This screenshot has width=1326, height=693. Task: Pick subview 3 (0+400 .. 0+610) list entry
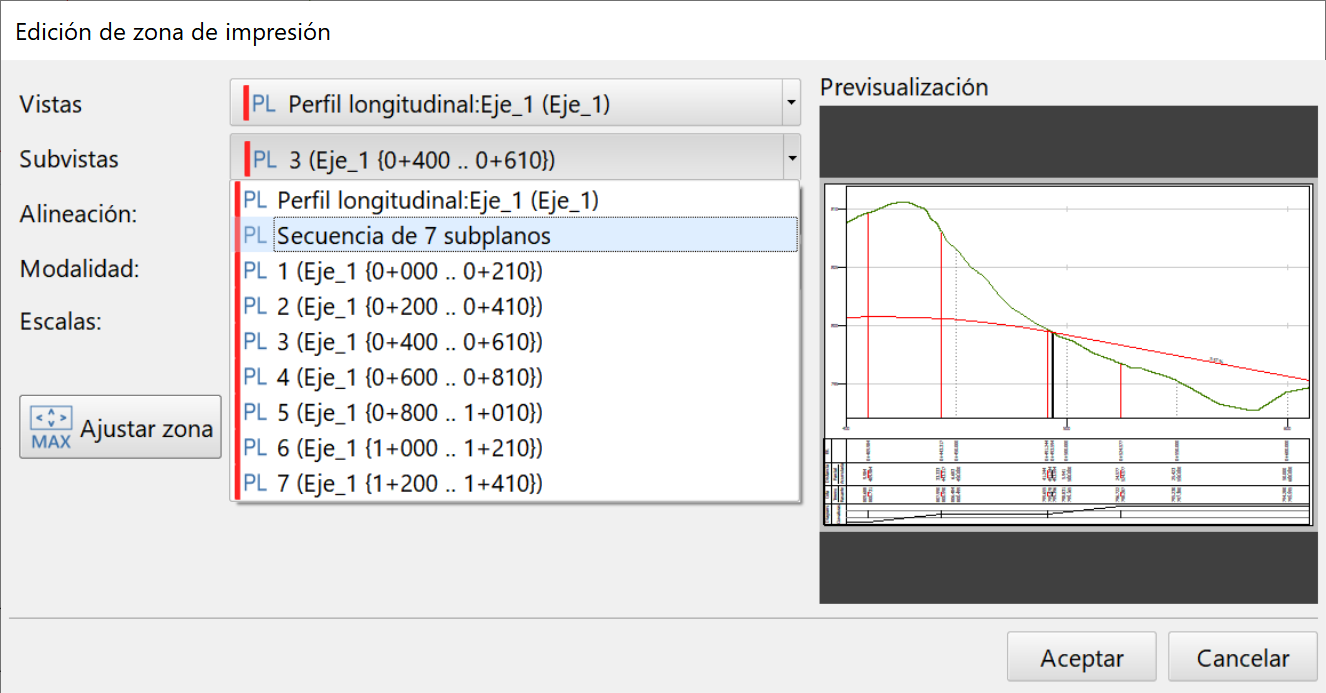point(516,342)
